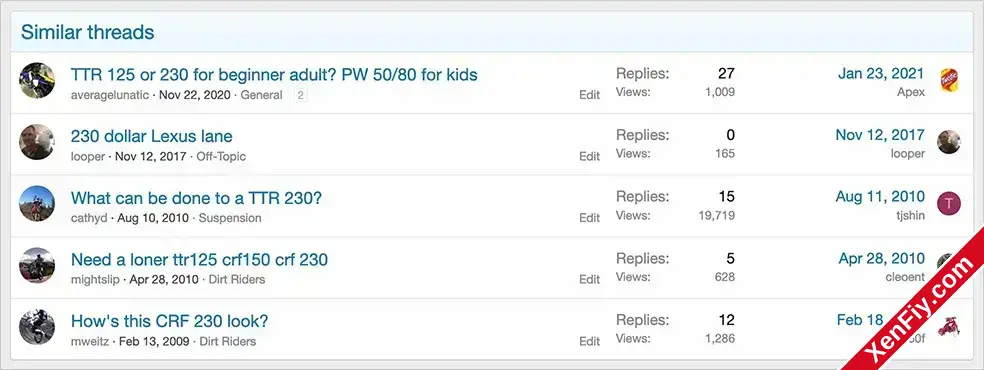
Task: Open thread How's this CRF 230 look?
Action: click(169, 321)
